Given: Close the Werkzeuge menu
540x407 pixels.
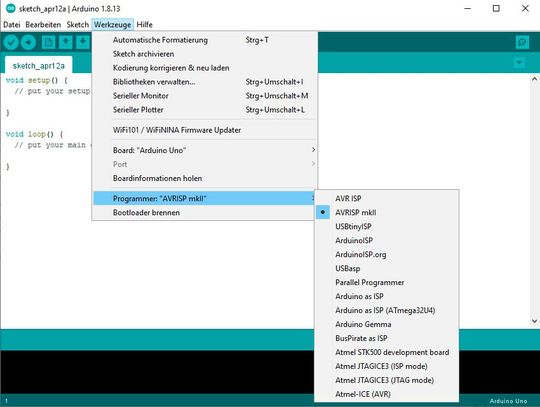Looking at the screenshot, I should (113, 25).
